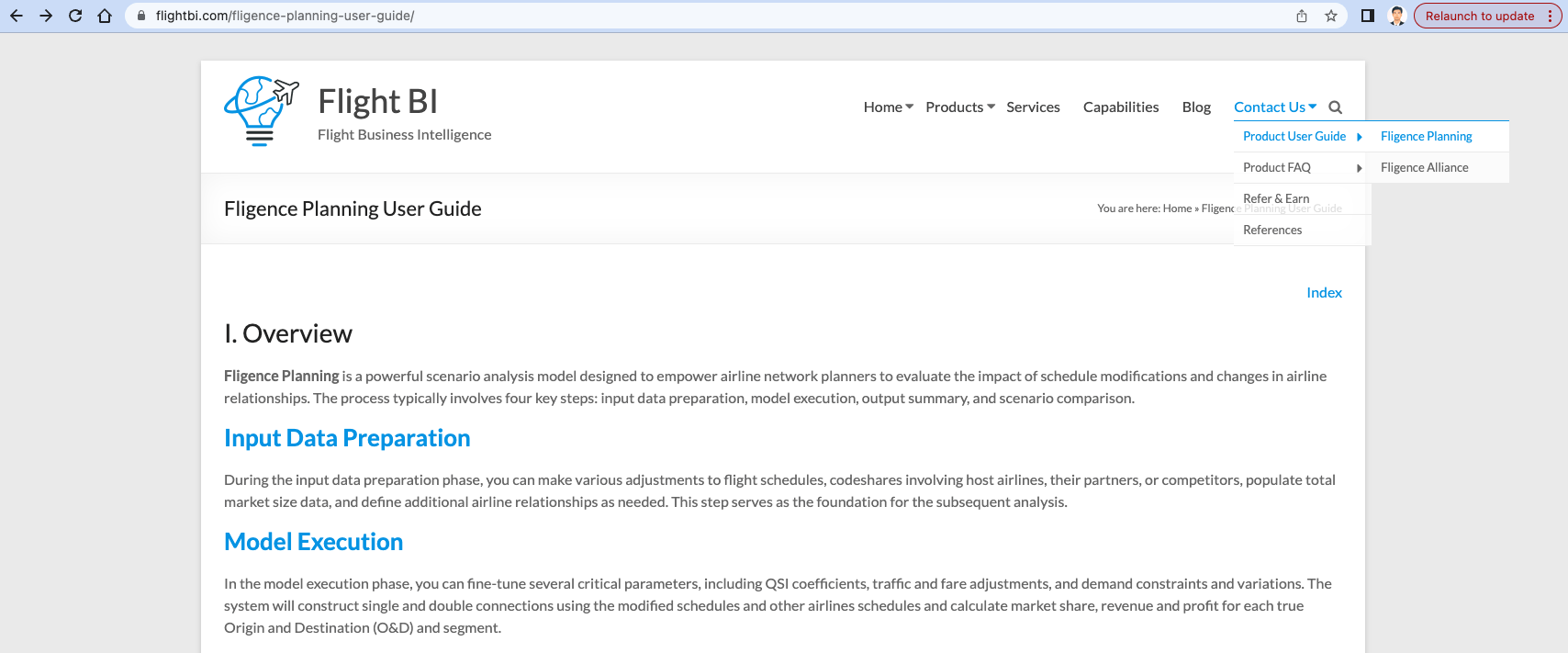Click the Fligence Planning User Guide heading
The width and height of the screenshot is (1568, 653).
(x=353, y=208)
